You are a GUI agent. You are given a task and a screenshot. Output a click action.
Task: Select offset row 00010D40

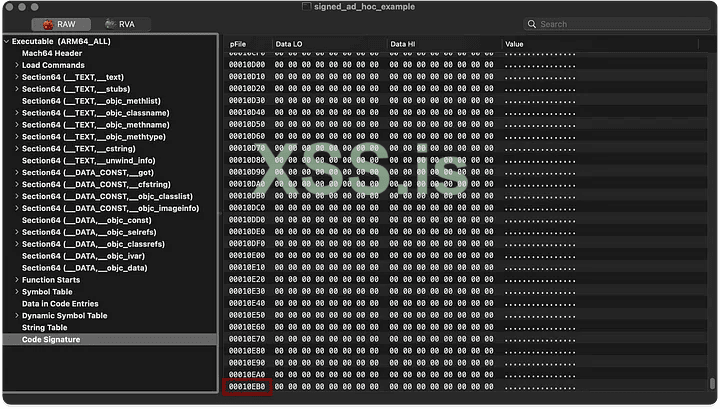[x=466, y=113]
